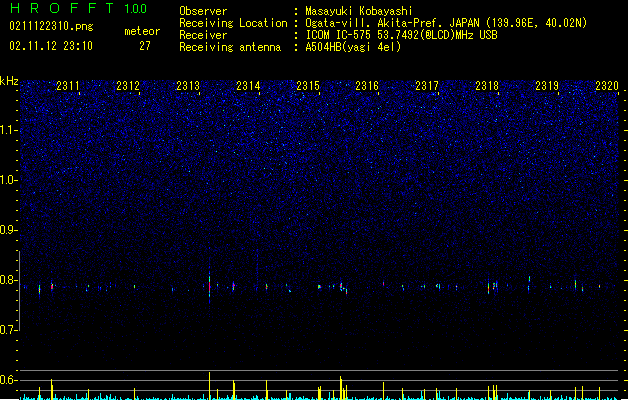Click the 'Observer' field label
Screen dimensions: 629x400
tap(203, 11)
